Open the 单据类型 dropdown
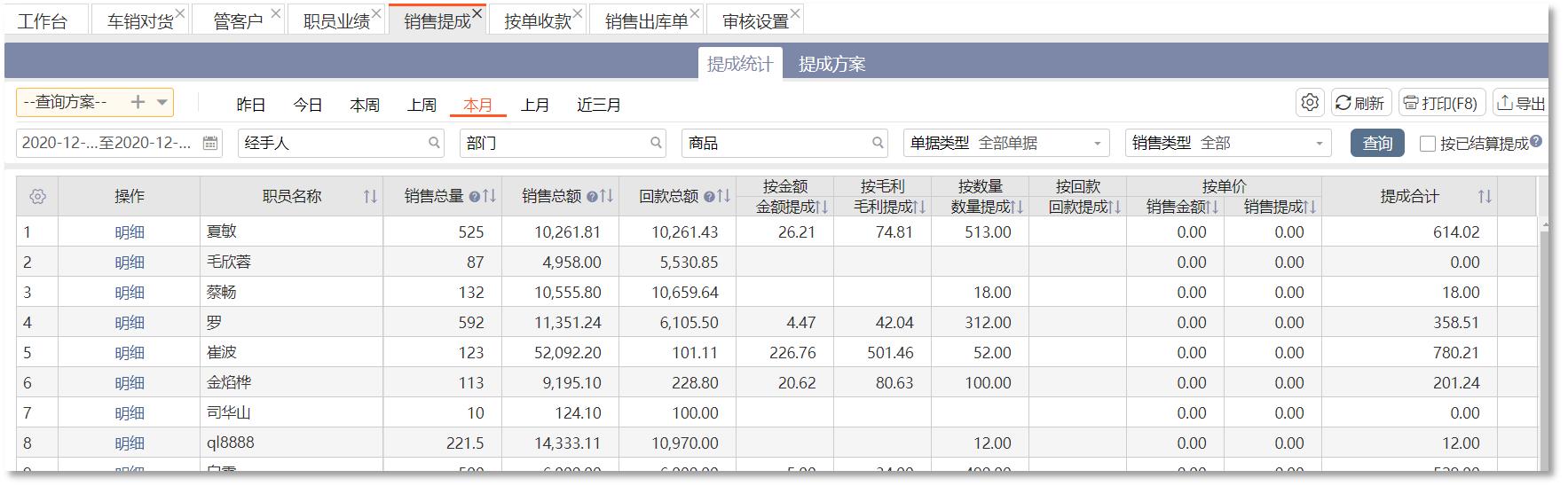This screenshot has width=1568, height=486. click(x=1006, y=143)
